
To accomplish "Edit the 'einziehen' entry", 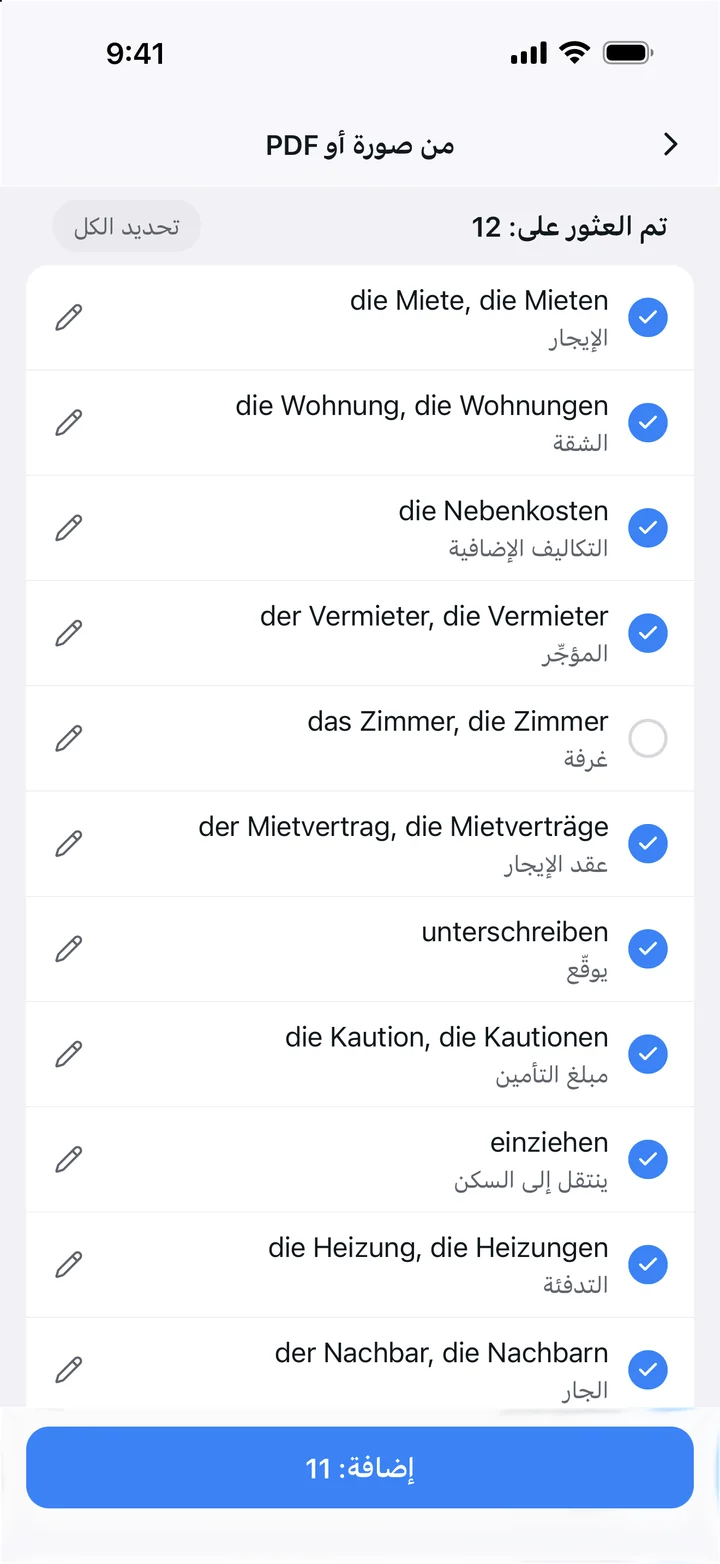I will click(68, 1160).
